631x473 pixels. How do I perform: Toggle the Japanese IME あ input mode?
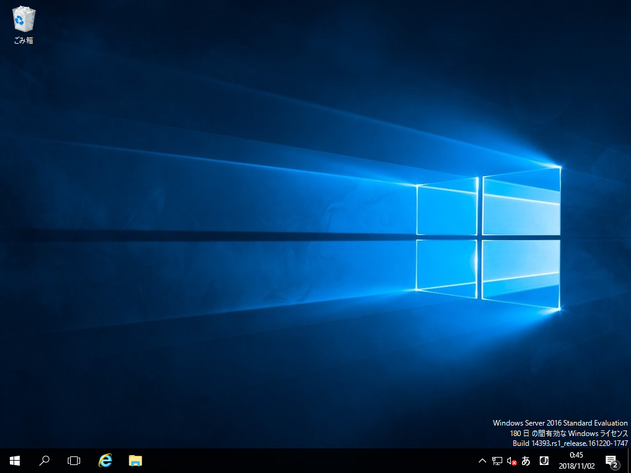pyautogui.click(x=526, y=461)
